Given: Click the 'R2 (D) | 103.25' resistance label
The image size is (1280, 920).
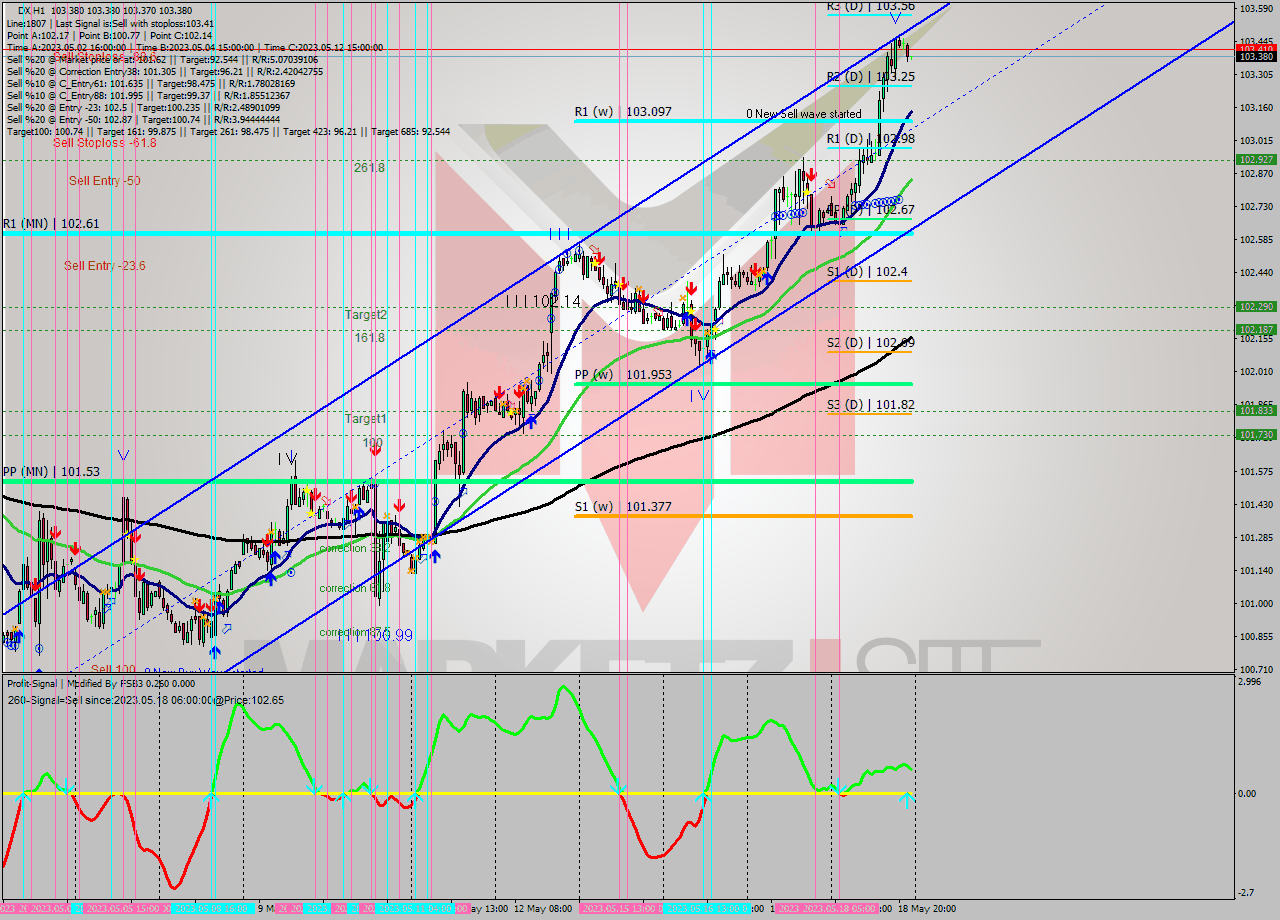Looking at the screenshot, I should click(870, 77).
